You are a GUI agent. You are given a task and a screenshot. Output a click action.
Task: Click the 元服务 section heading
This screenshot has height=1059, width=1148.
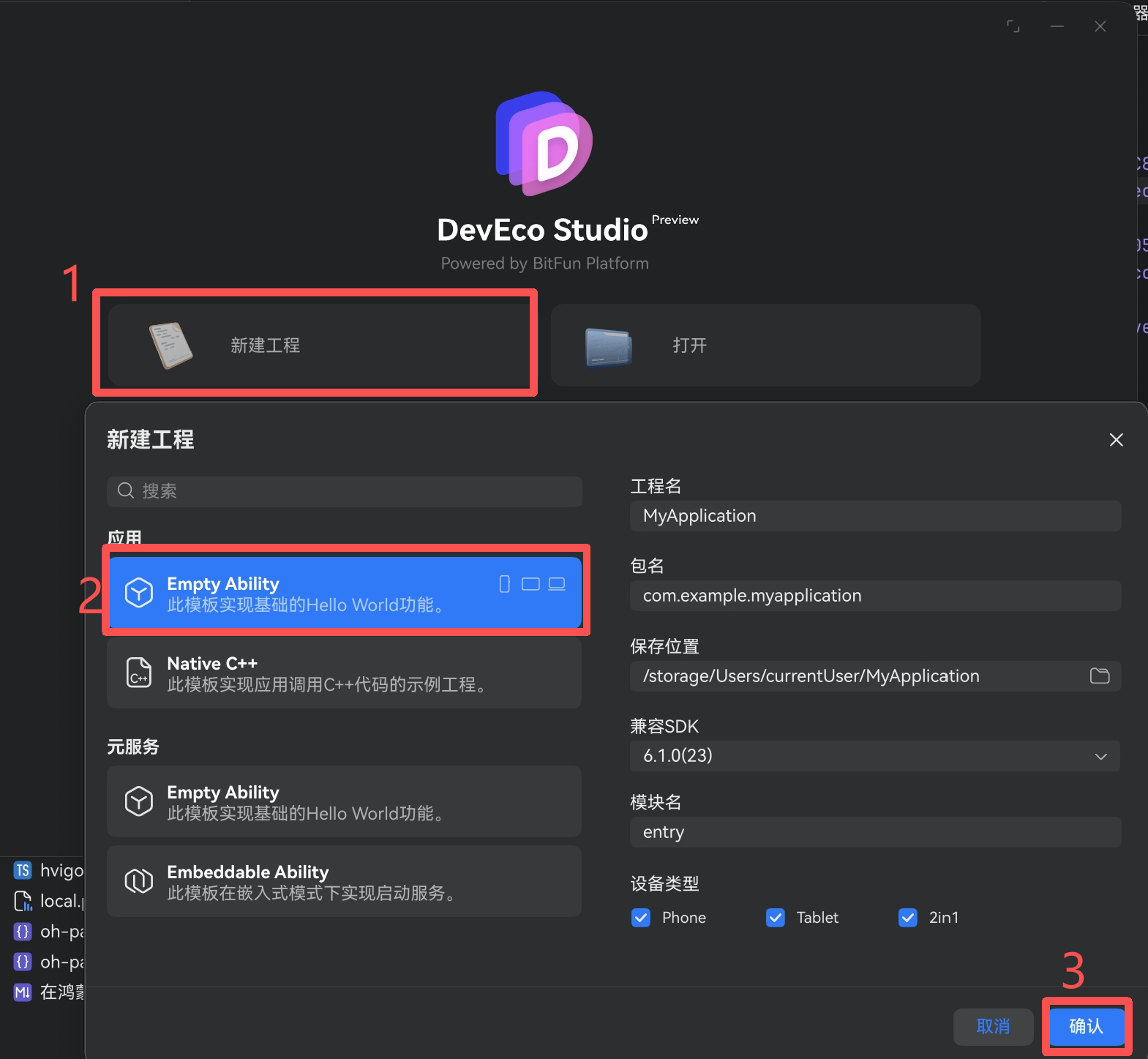(133, 746)
